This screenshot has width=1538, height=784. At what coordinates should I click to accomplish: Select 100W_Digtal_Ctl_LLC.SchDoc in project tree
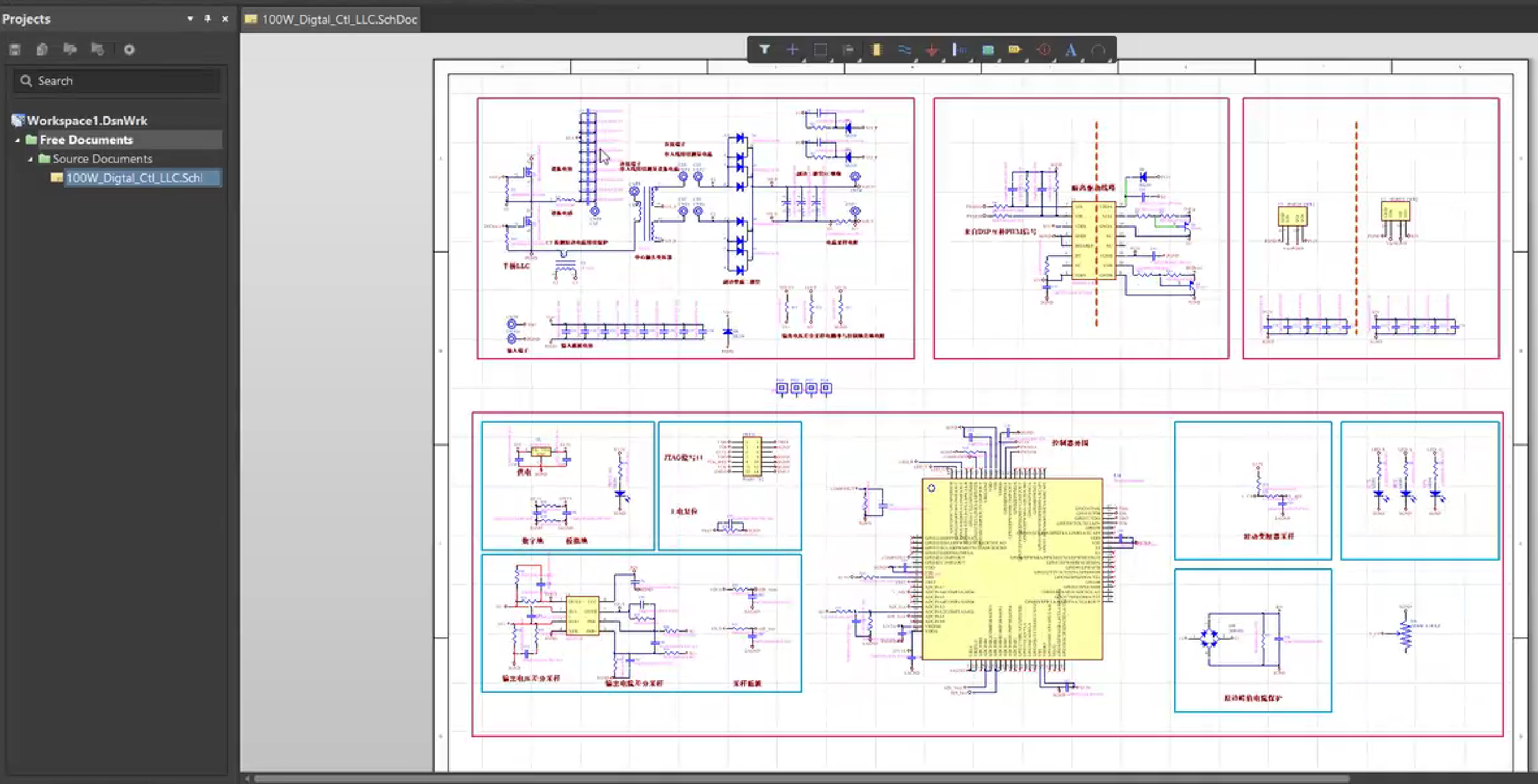click(x=134, y=178)
